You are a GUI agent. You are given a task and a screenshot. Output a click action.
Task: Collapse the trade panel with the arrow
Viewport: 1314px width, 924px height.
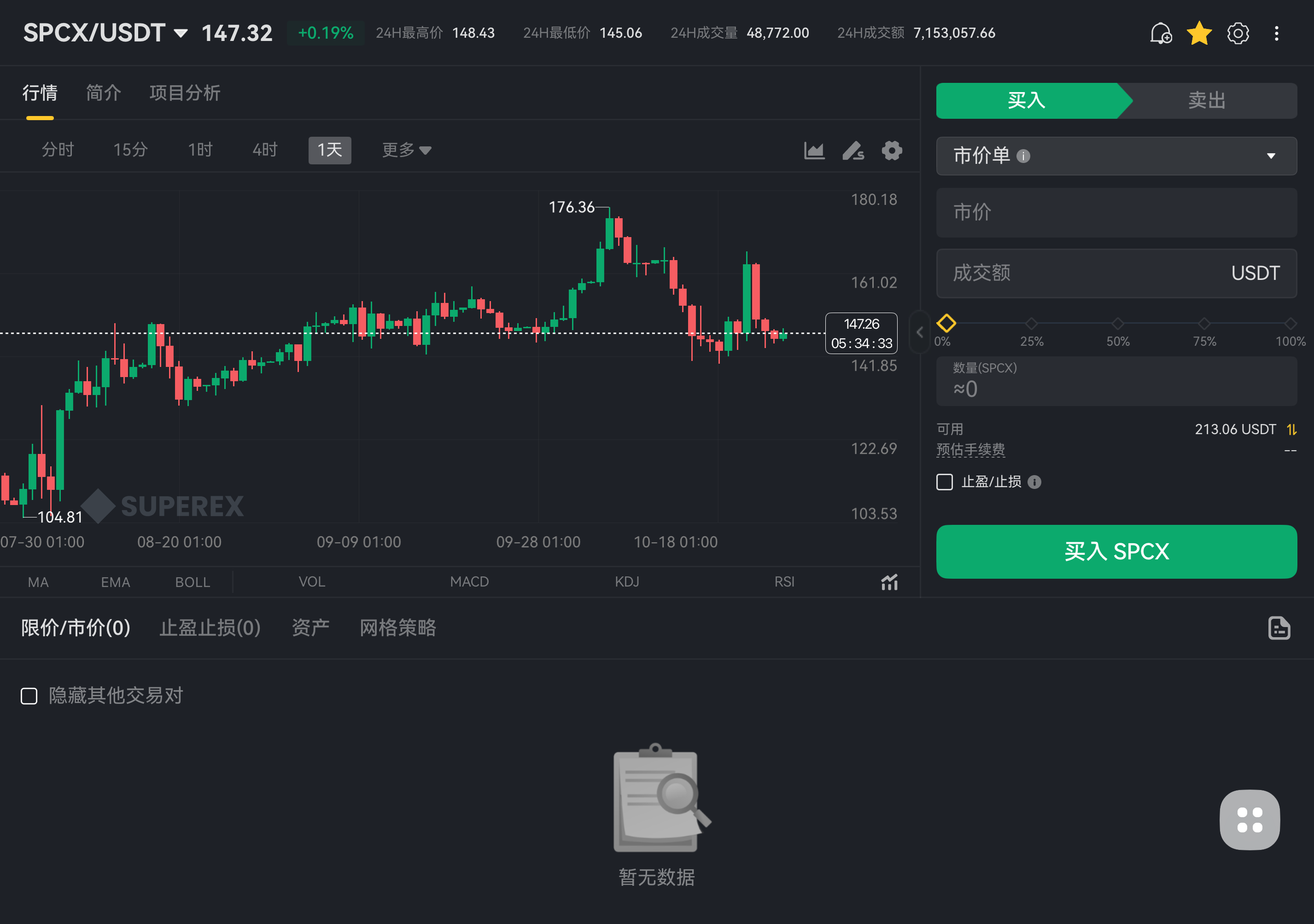click(919, 332)
